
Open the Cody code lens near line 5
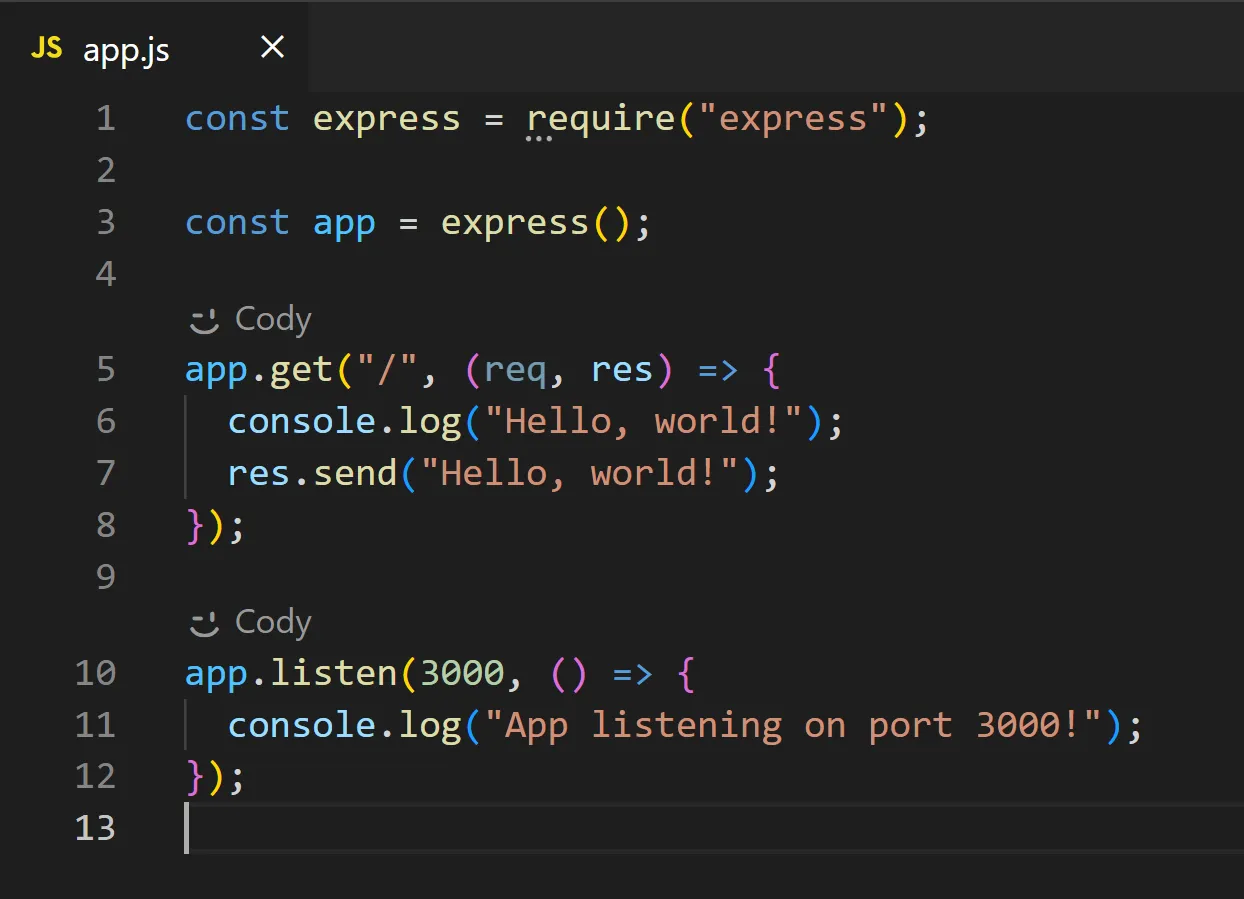(248, 318)
